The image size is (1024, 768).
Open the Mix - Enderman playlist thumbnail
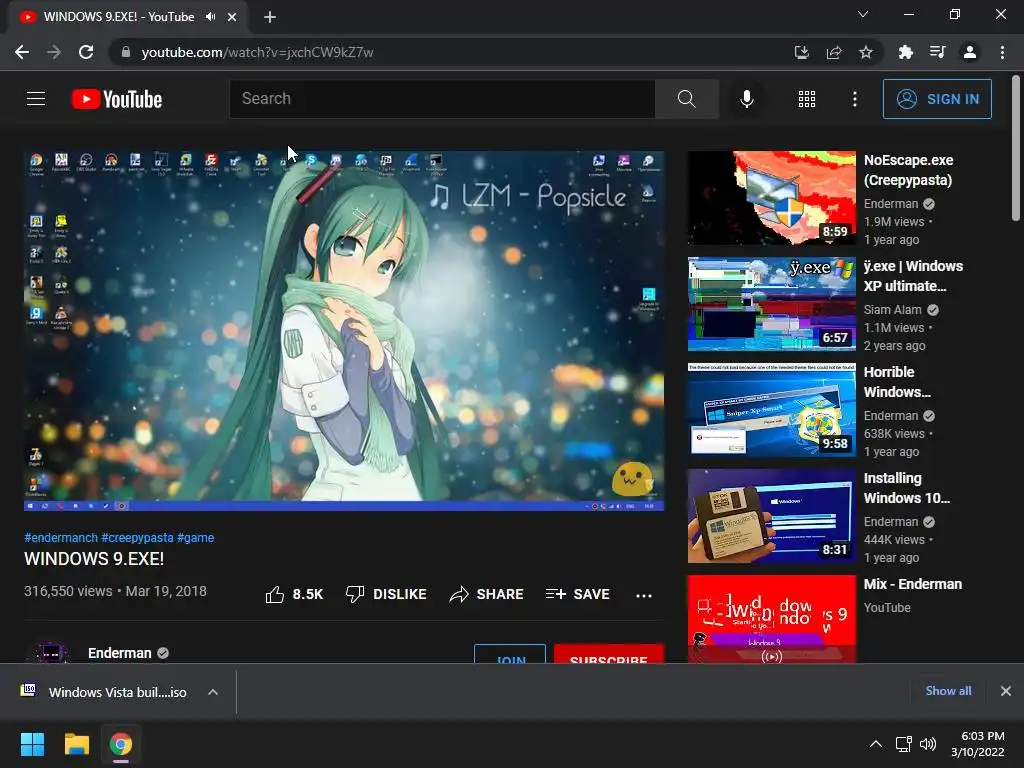pyautogui.click(x=771, y=619)
